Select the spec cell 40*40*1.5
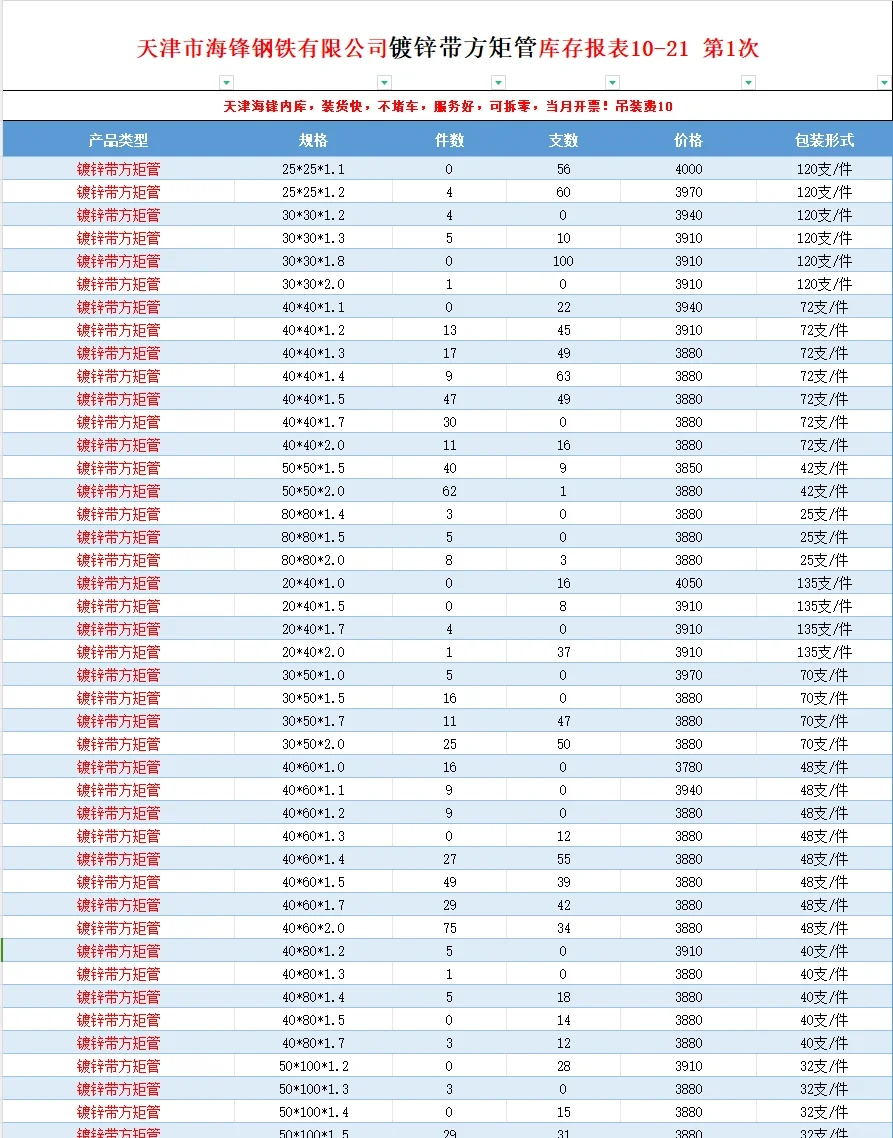893x1138 pixels. coord(313,399)
